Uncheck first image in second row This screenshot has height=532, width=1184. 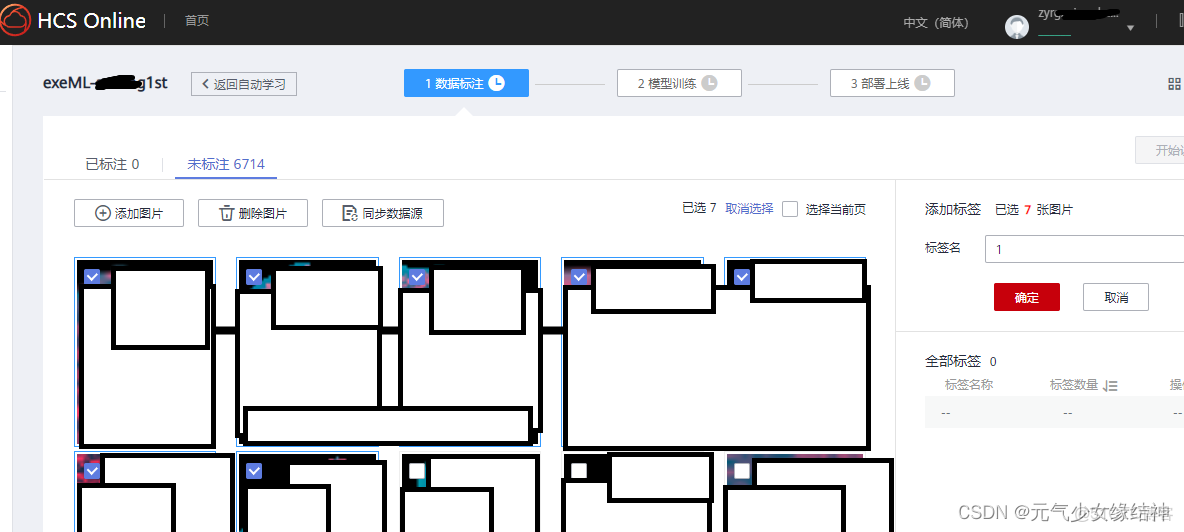click(x=91, y=471)
